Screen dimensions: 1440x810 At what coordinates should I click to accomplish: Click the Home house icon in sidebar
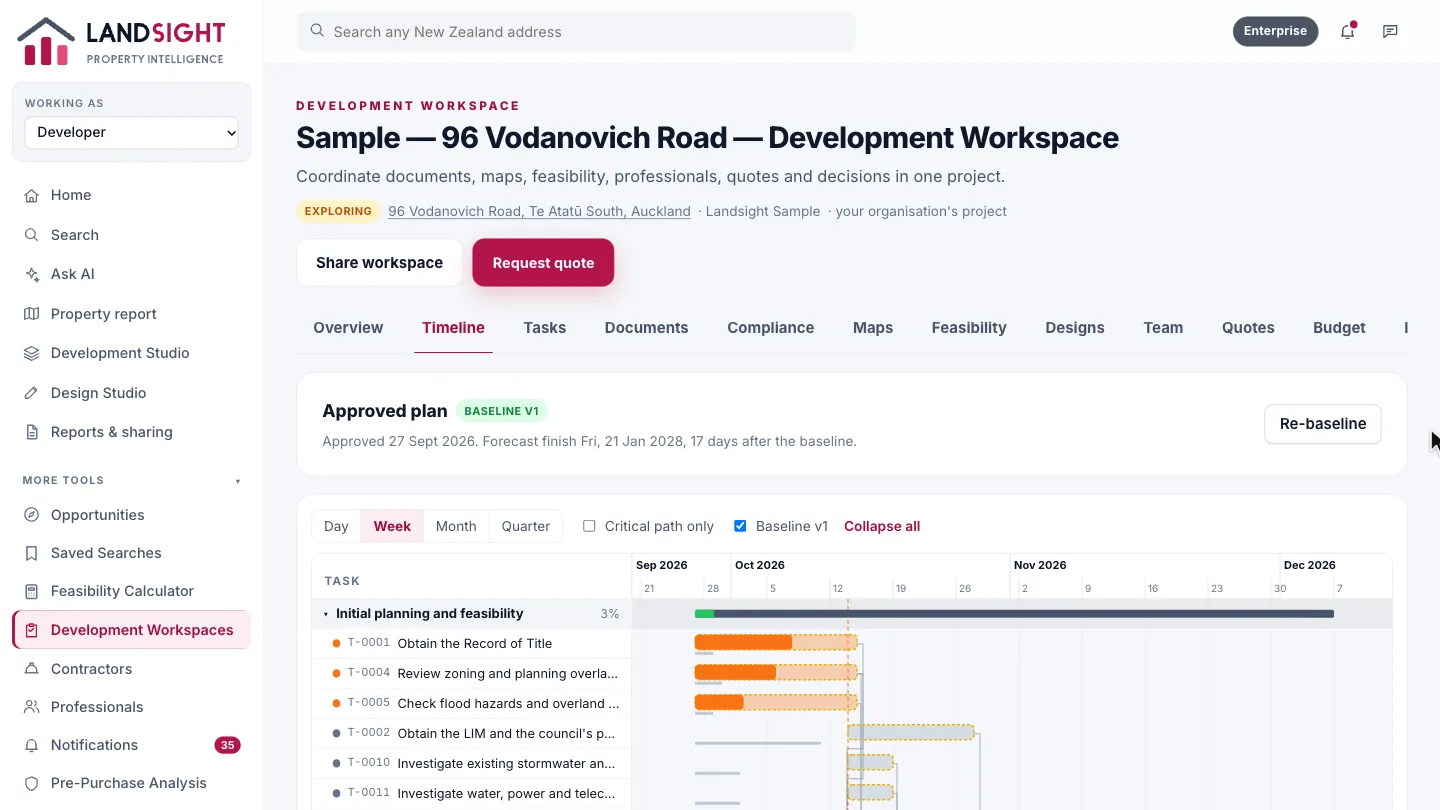click(32, 195)
